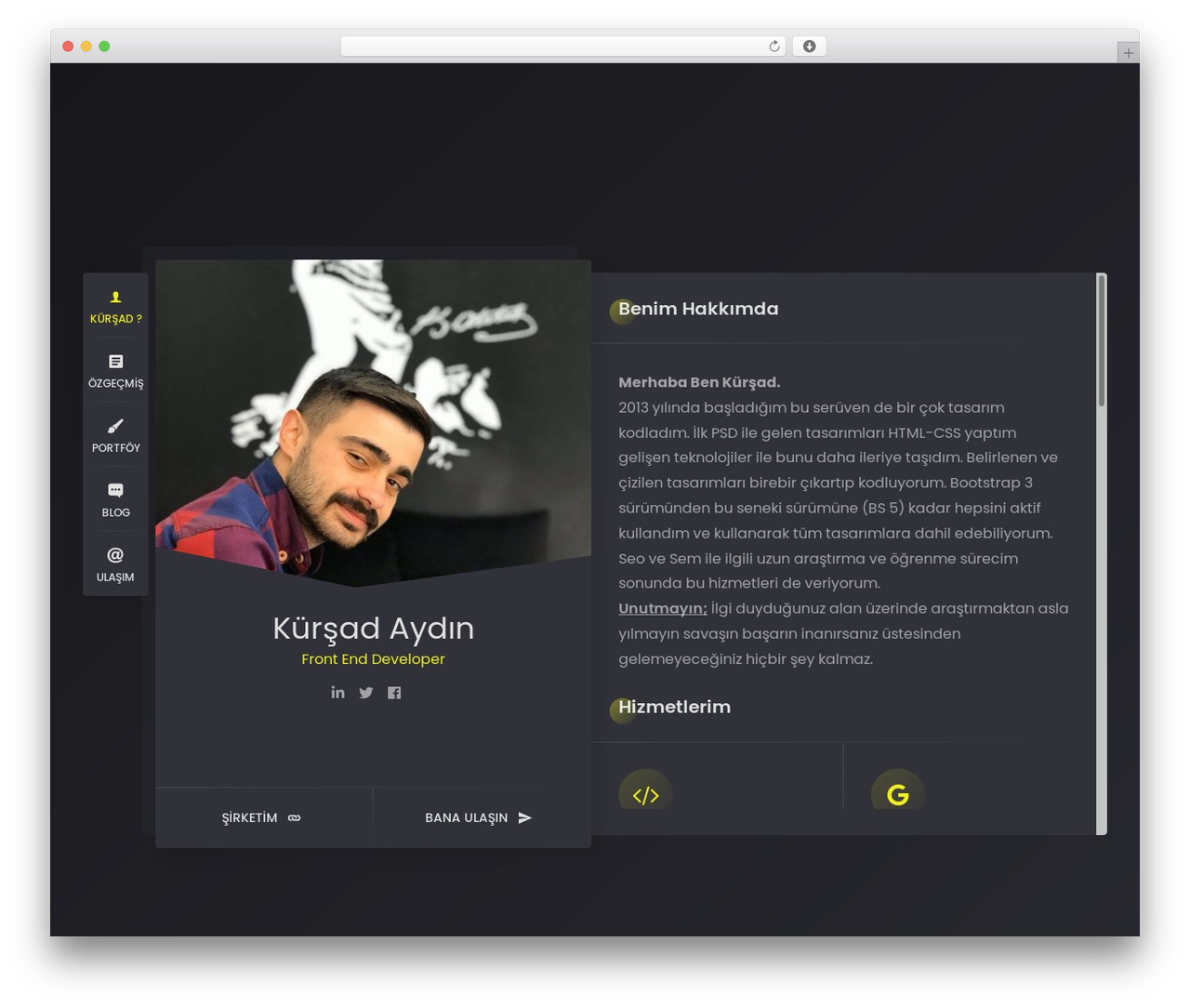Click the Hizmetlerim heading

(674, 707)
